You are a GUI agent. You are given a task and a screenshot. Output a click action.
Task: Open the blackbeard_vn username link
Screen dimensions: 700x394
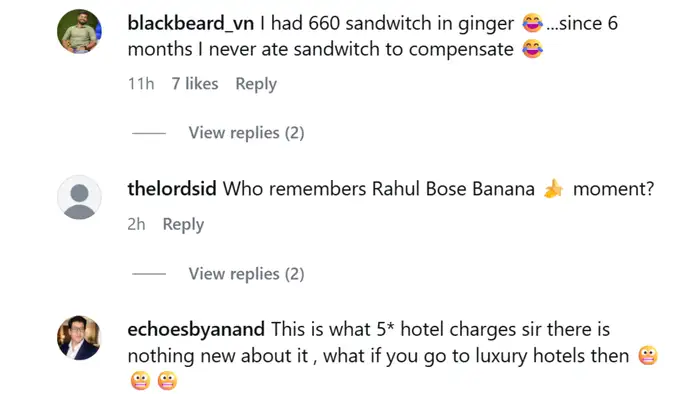pos(191,23)
